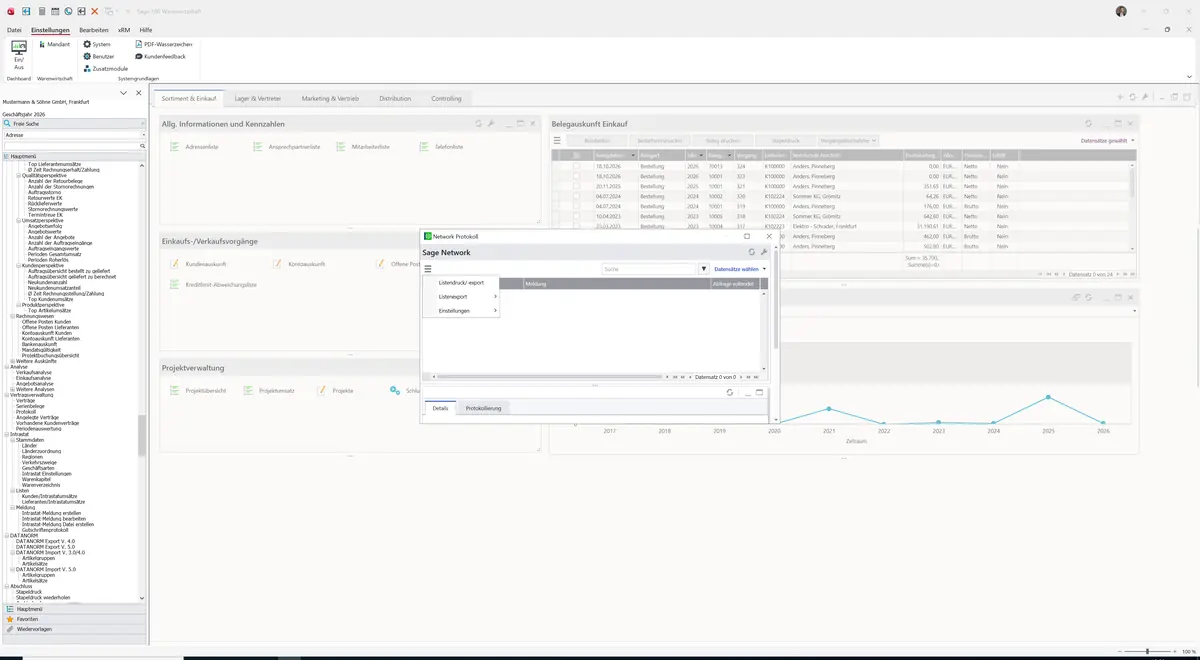Tick the checkbox for Vorgang 324 row
Viewport: 1200px width, 660px height.
[x=576, y=166]
